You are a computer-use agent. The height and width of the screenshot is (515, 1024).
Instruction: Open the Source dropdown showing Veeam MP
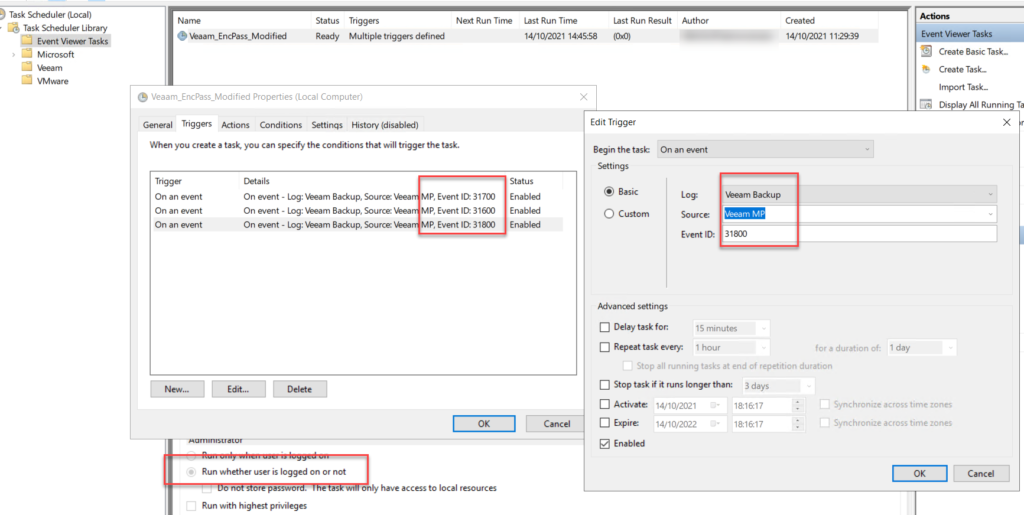click(859, 213)
